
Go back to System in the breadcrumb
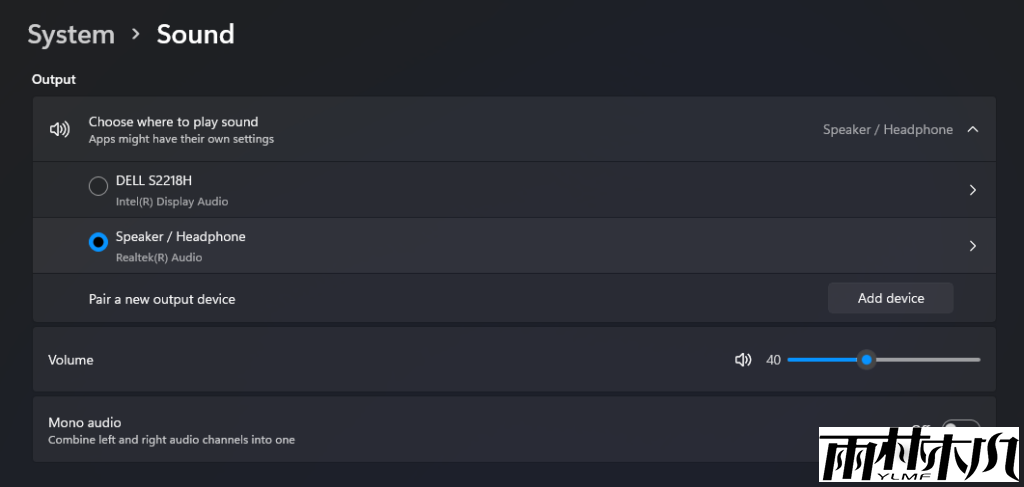click(x=71, y=34)
